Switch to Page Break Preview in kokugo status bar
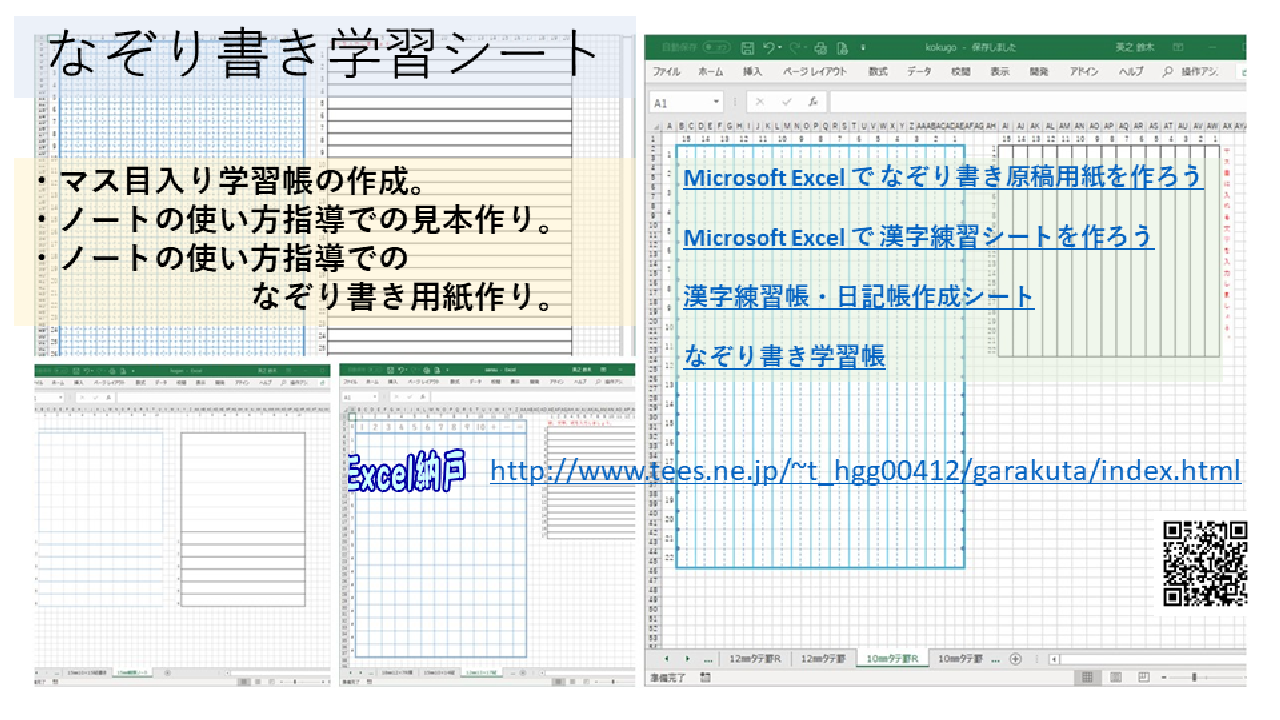1280x720 pixels. (x=1144, y=678)
